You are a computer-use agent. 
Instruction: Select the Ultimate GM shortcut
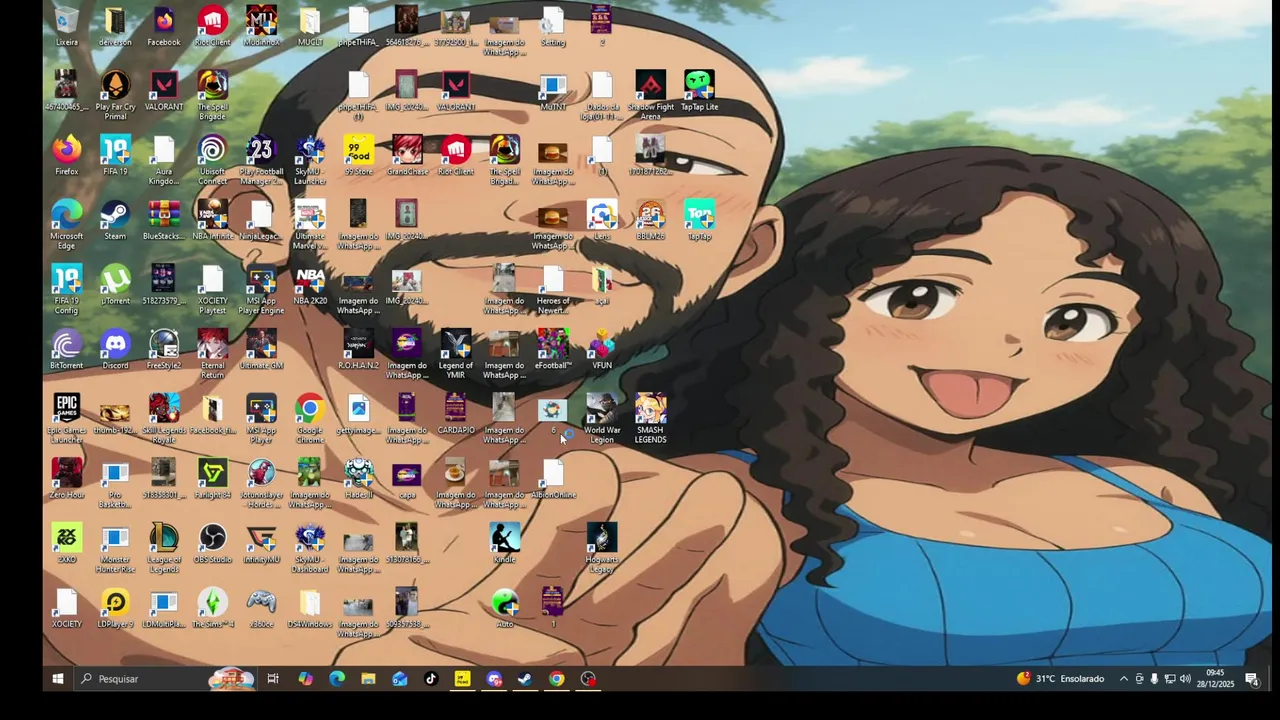tap(261, 350)
